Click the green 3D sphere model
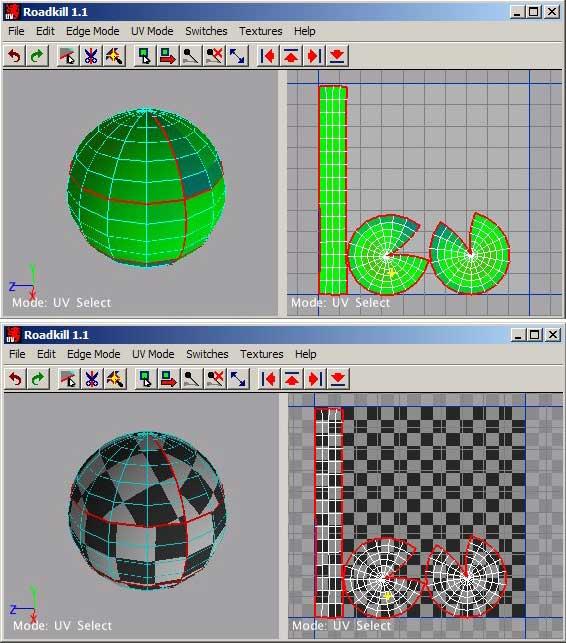Image resolution: width=566 pixels, height=643 pixels. (146, 188)
